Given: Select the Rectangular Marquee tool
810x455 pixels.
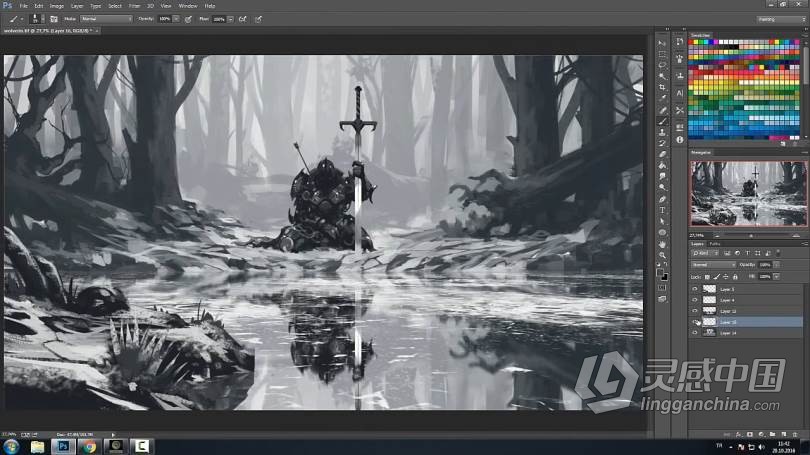Looking at the screenshot, I should click(662, 54).
